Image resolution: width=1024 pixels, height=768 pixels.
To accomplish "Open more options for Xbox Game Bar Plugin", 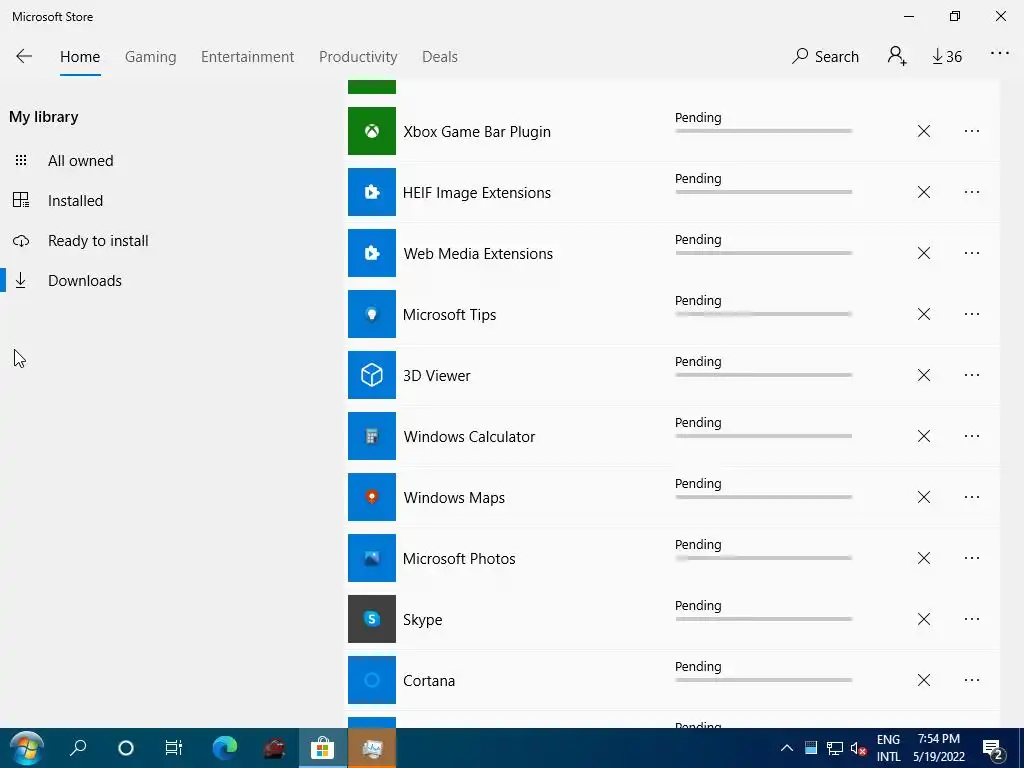I will pyautogui.click(x=972, y=131).
